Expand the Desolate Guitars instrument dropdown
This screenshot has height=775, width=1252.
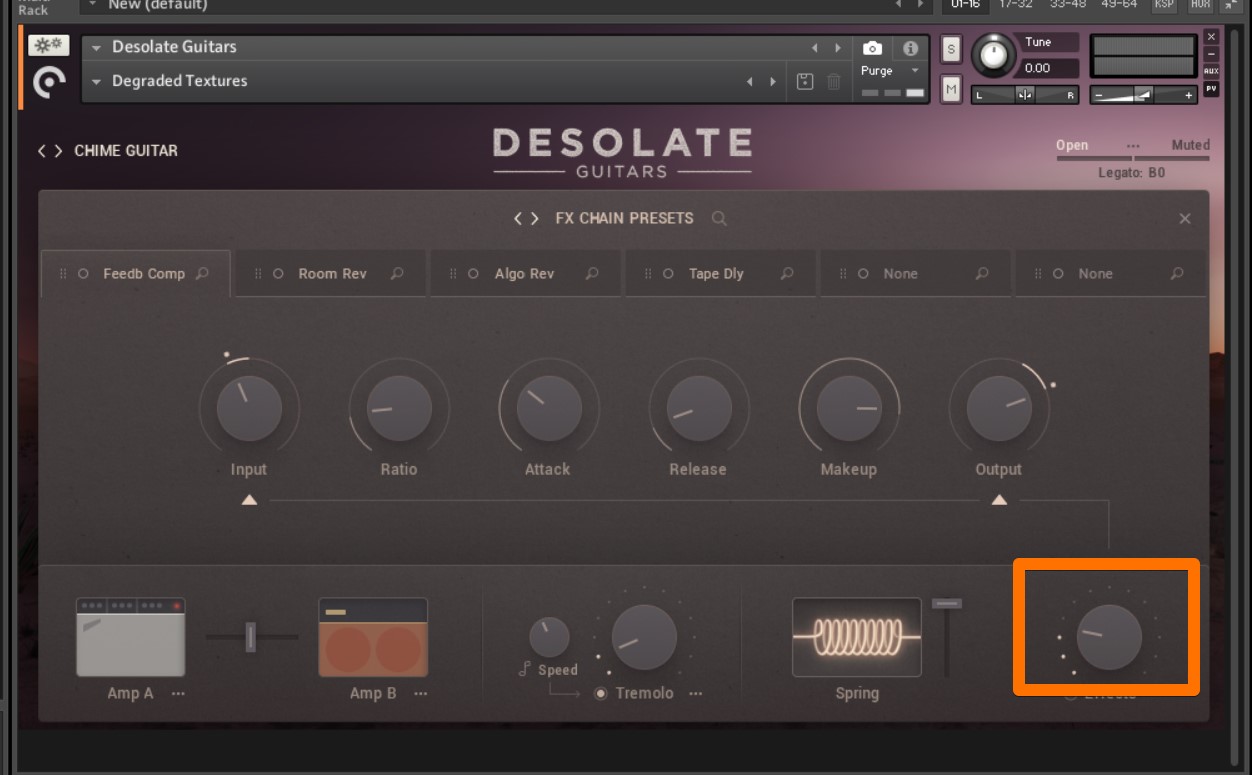pos(97,47)
